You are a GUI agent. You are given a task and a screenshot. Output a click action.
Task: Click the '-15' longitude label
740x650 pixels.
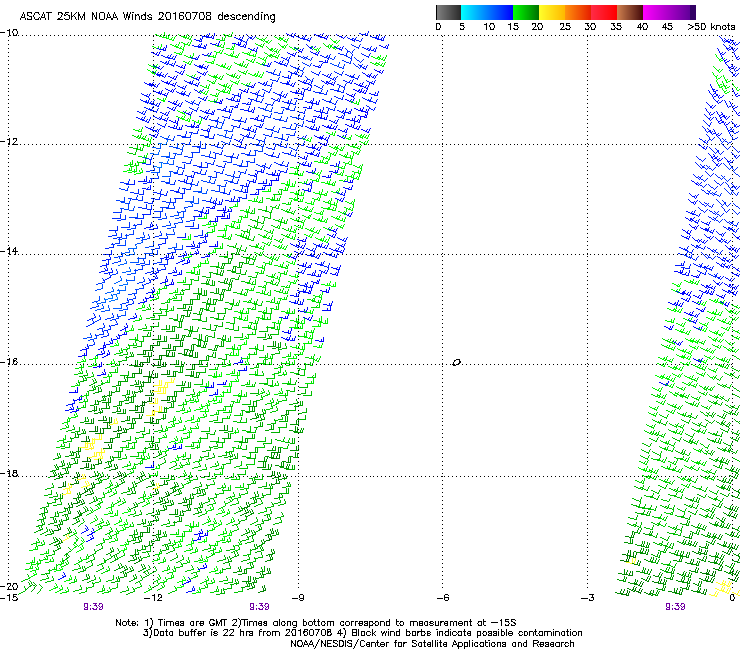(9, 598)
